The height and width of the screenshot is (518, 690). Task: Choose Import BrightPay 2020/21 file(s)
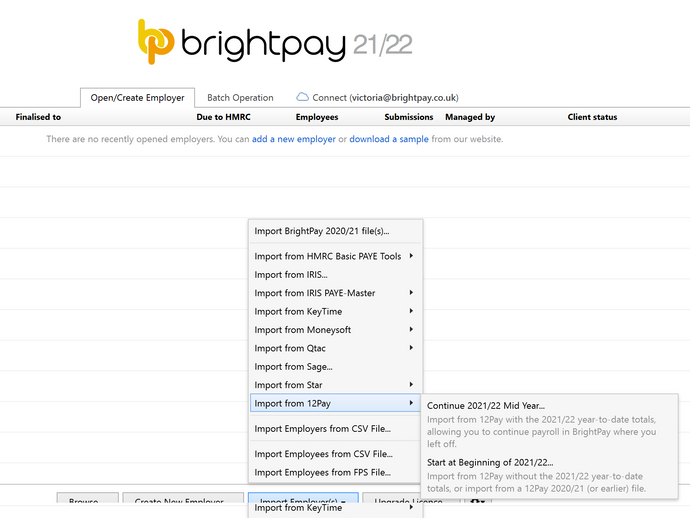click(335, 231)
